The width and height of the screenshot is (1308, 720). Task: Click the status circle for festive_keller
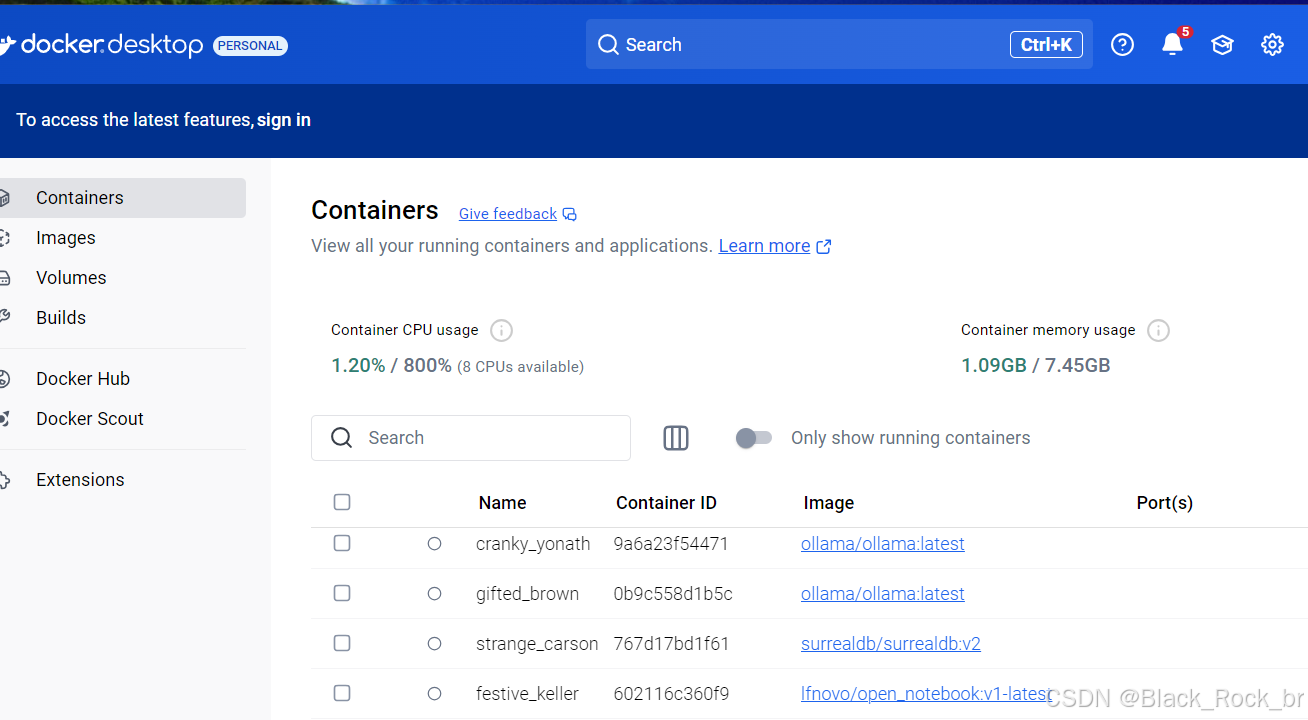[434, 694]
